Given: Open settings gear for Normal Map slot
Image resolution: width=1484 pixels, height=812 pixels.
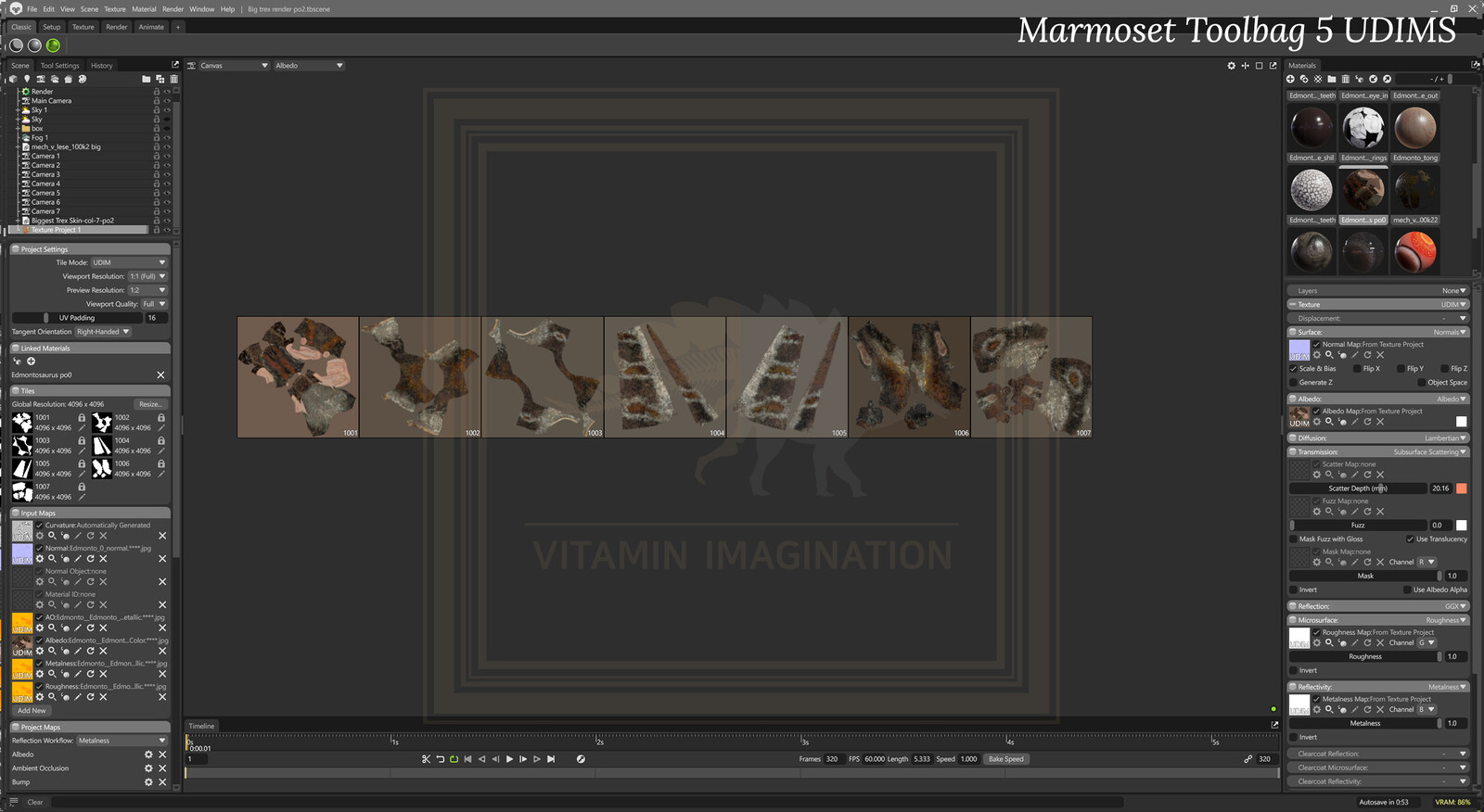Looking at the screenshot, I should [1317, 355].
